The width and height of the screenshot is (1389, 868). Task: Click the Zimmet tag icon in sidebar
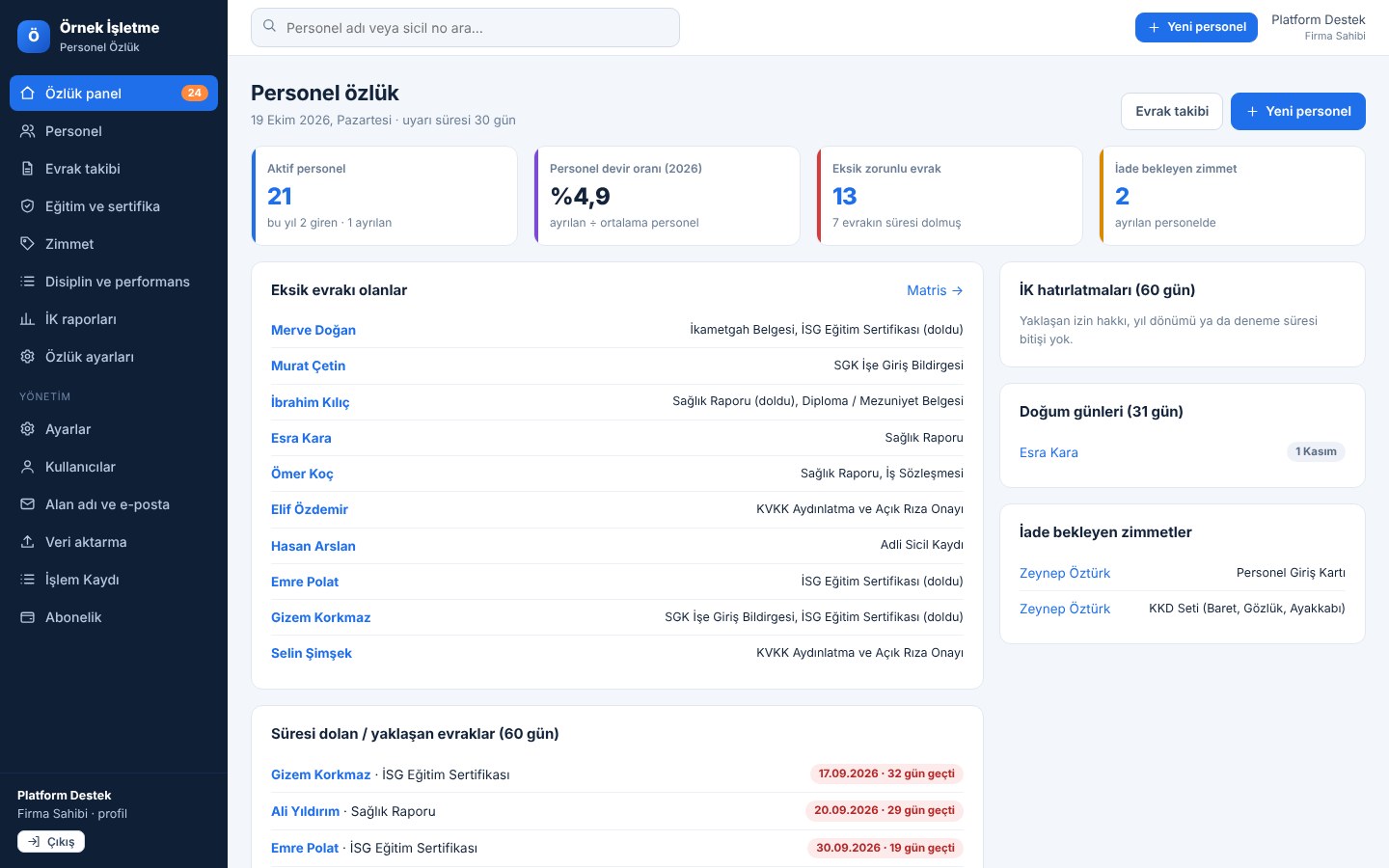(x=27, y=244)
